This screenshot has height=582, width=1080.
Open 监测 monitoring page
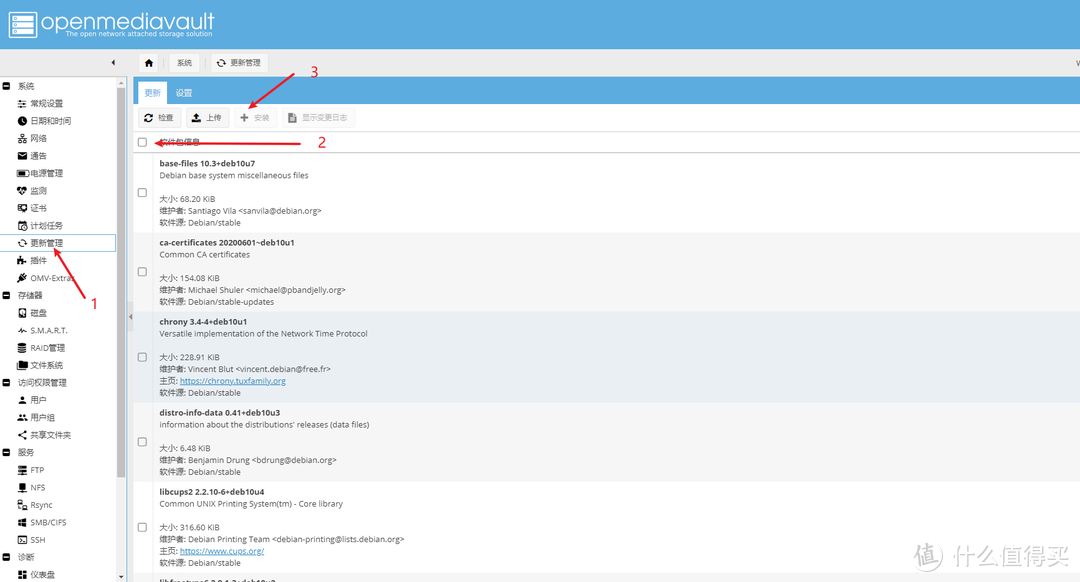pyautogui.click(x=32, y=191)
